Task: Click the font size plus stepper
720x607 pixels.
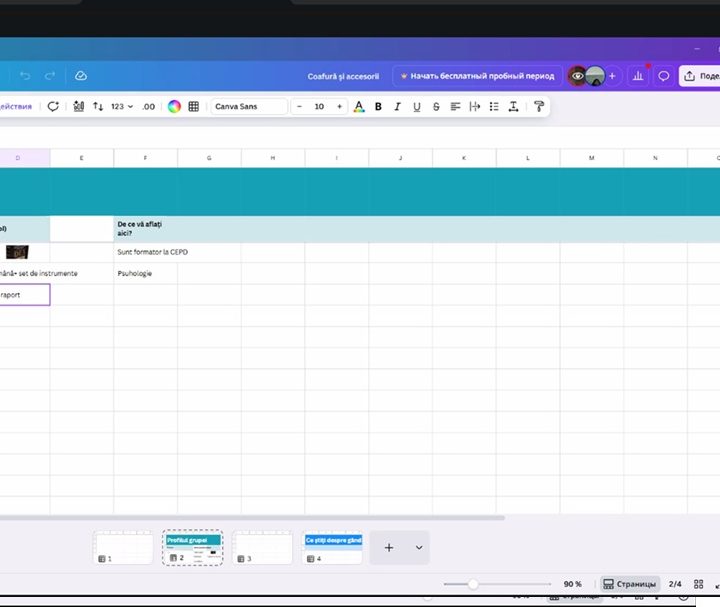Action: coord(339,106)
